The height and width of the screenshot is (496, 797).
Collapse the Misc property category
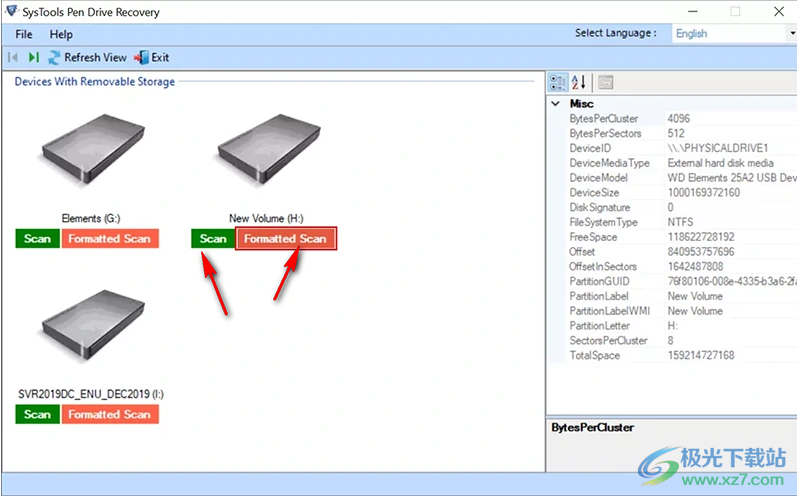tap(556, 104)
